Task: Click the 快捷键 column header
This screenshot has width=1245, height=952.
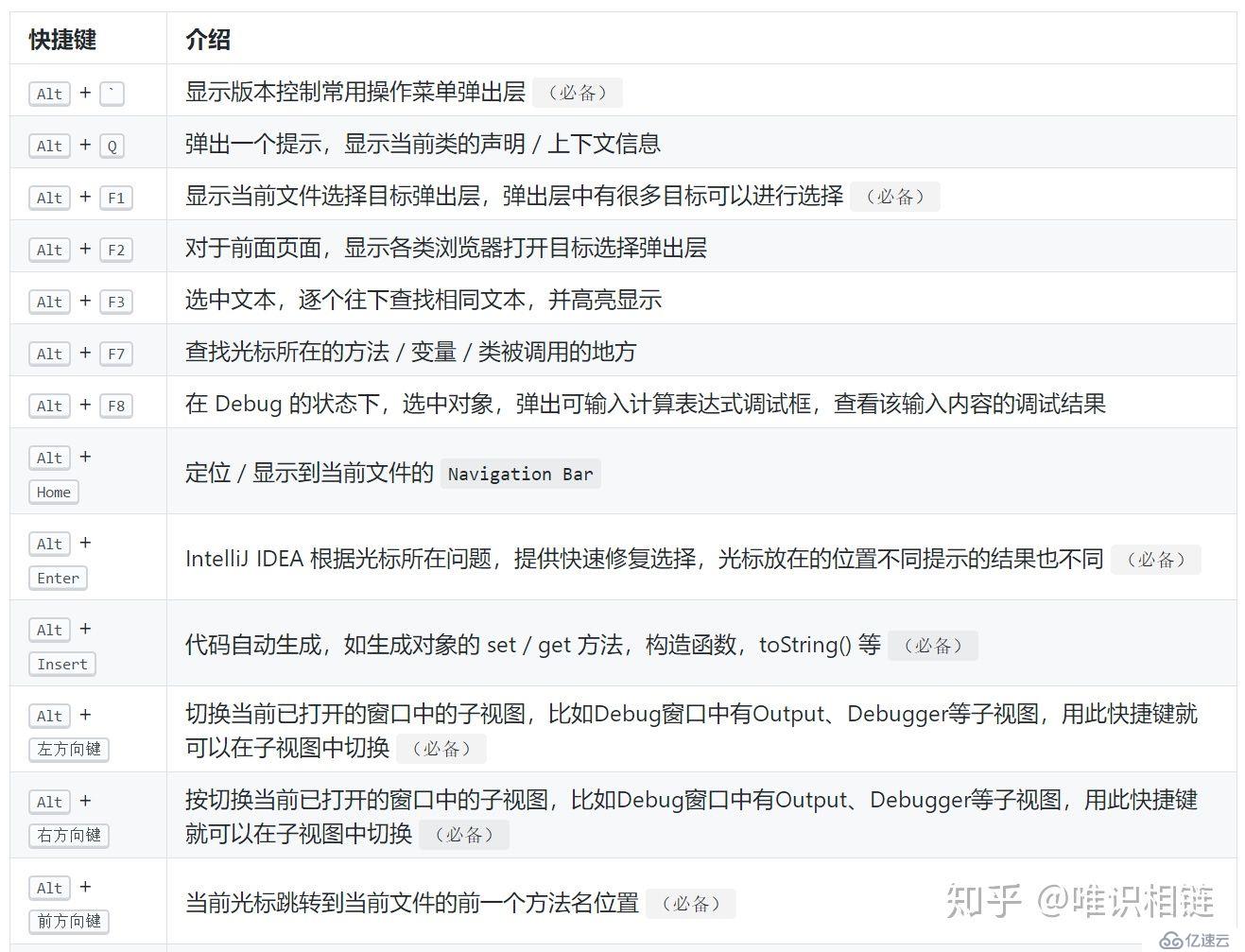Action: click(x=62, y=40)
